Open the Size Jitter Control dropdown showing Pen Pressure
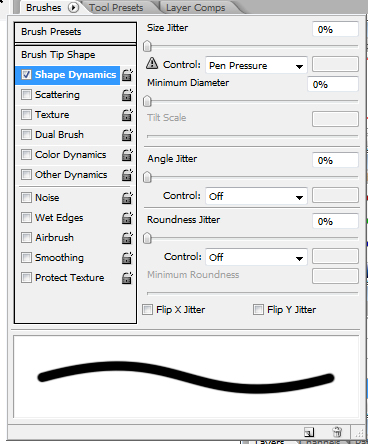Screen dimensions: 368x444 pos(256,65)
